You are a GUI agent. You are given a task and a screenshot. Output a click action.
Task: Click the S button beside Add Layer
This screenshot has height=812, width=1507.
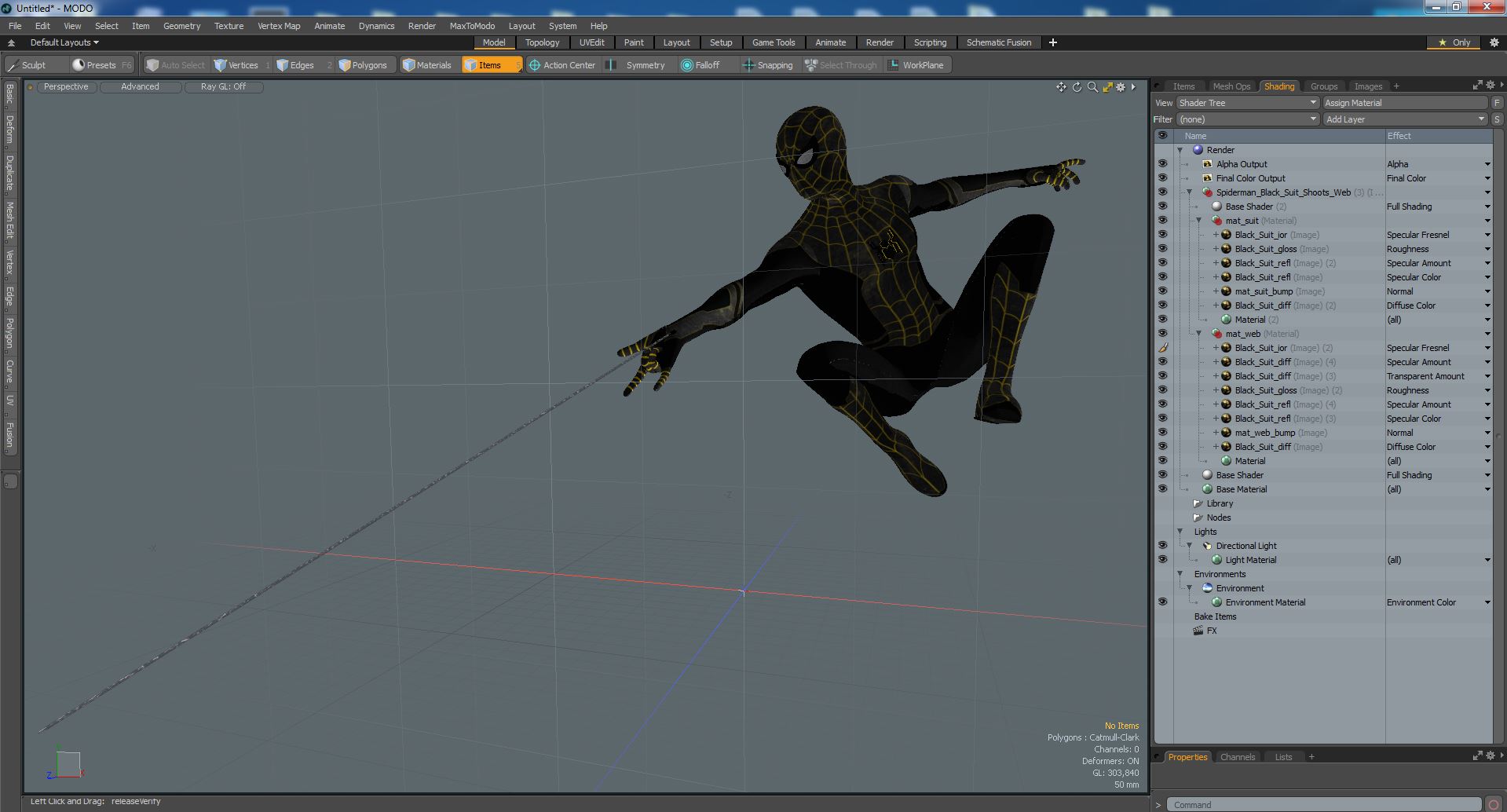click(1497, 119)
